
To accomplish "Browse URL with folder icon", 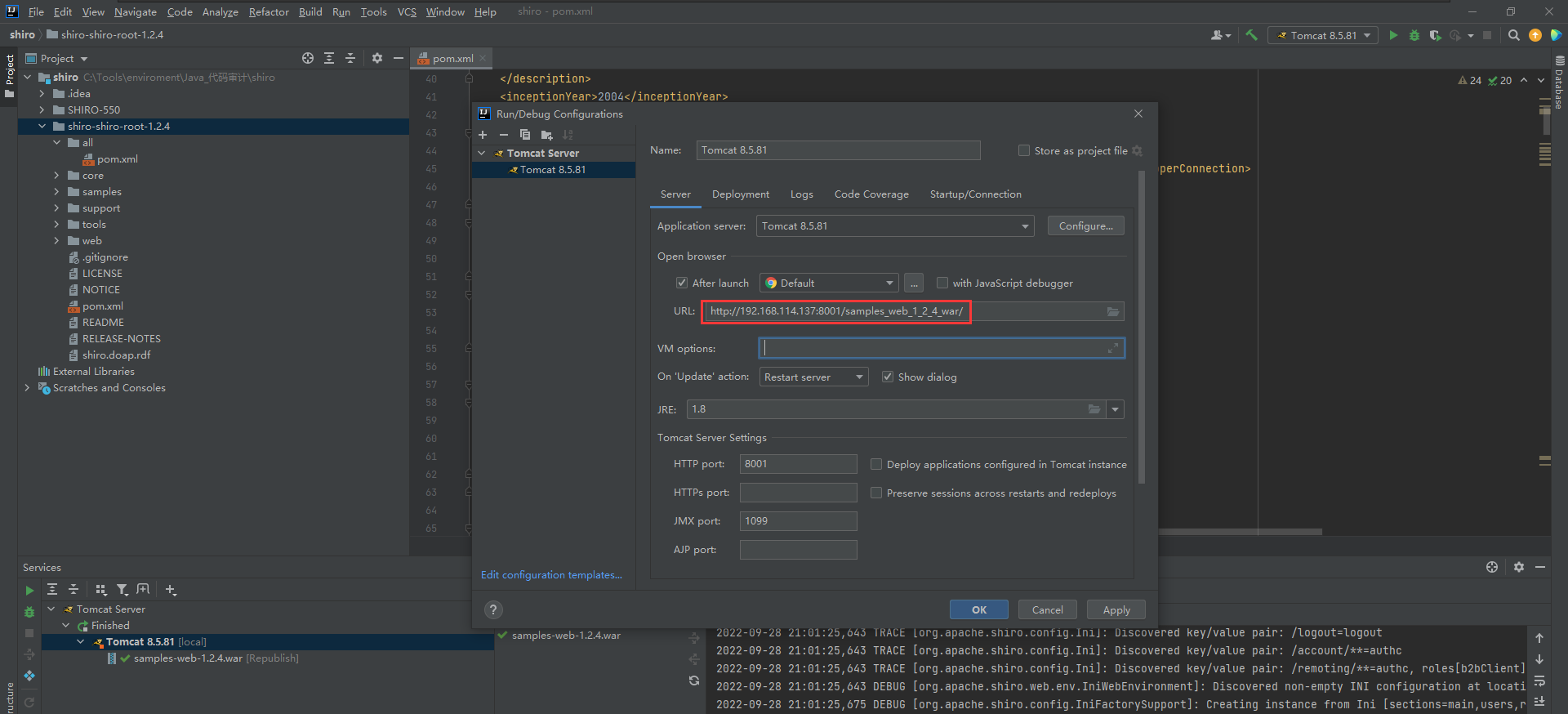I will click(x=1113, y=311).
